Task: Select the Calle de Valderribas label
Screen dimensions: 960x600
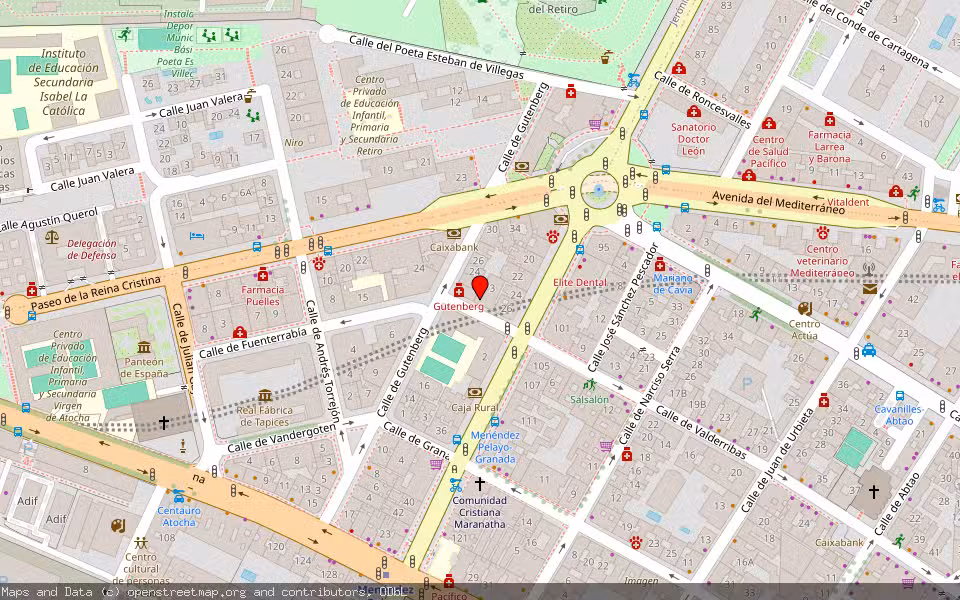Action: pos(701,432)
